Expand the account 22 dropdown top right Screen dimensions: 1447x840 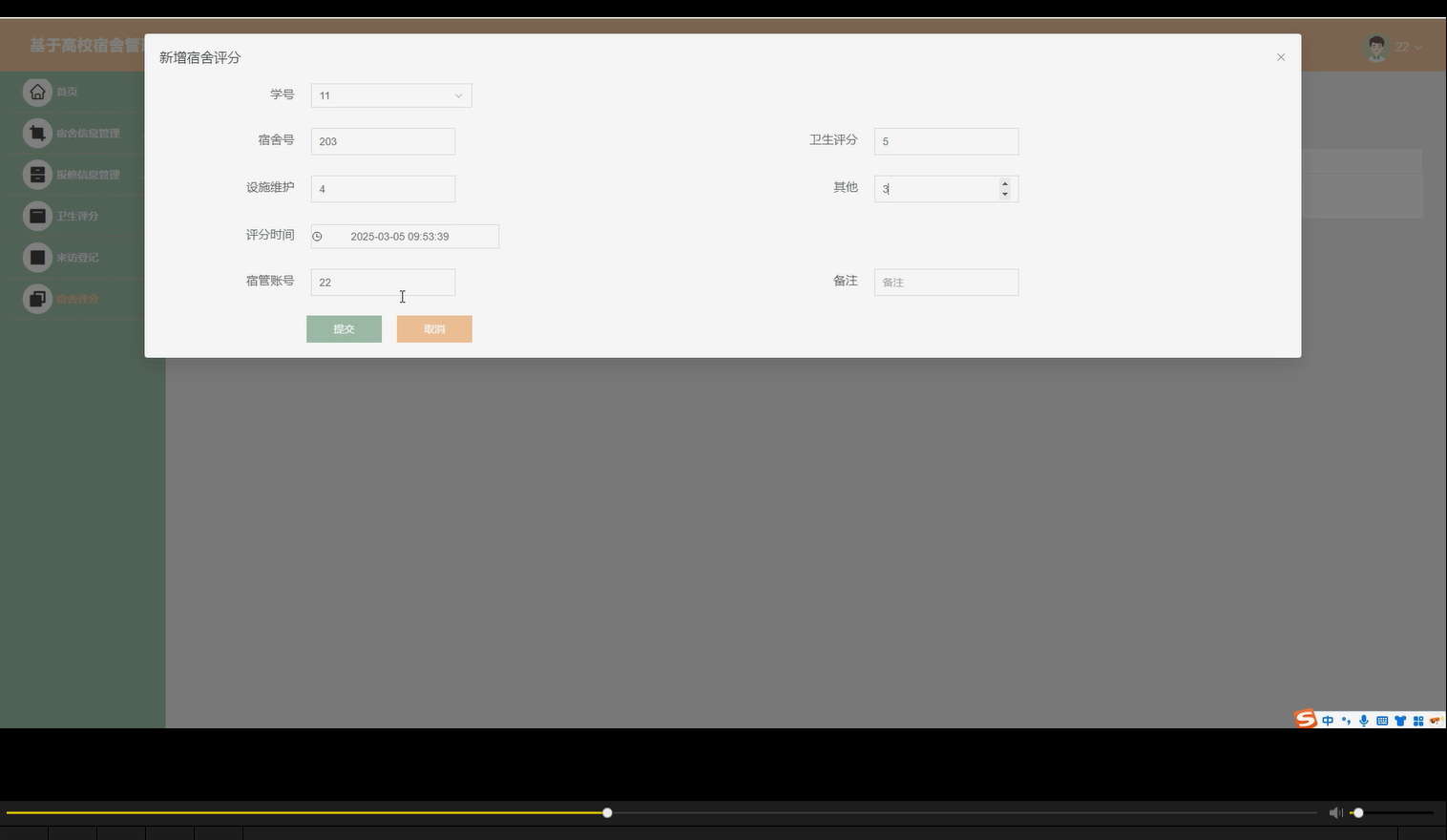(x=1403, y=46)
